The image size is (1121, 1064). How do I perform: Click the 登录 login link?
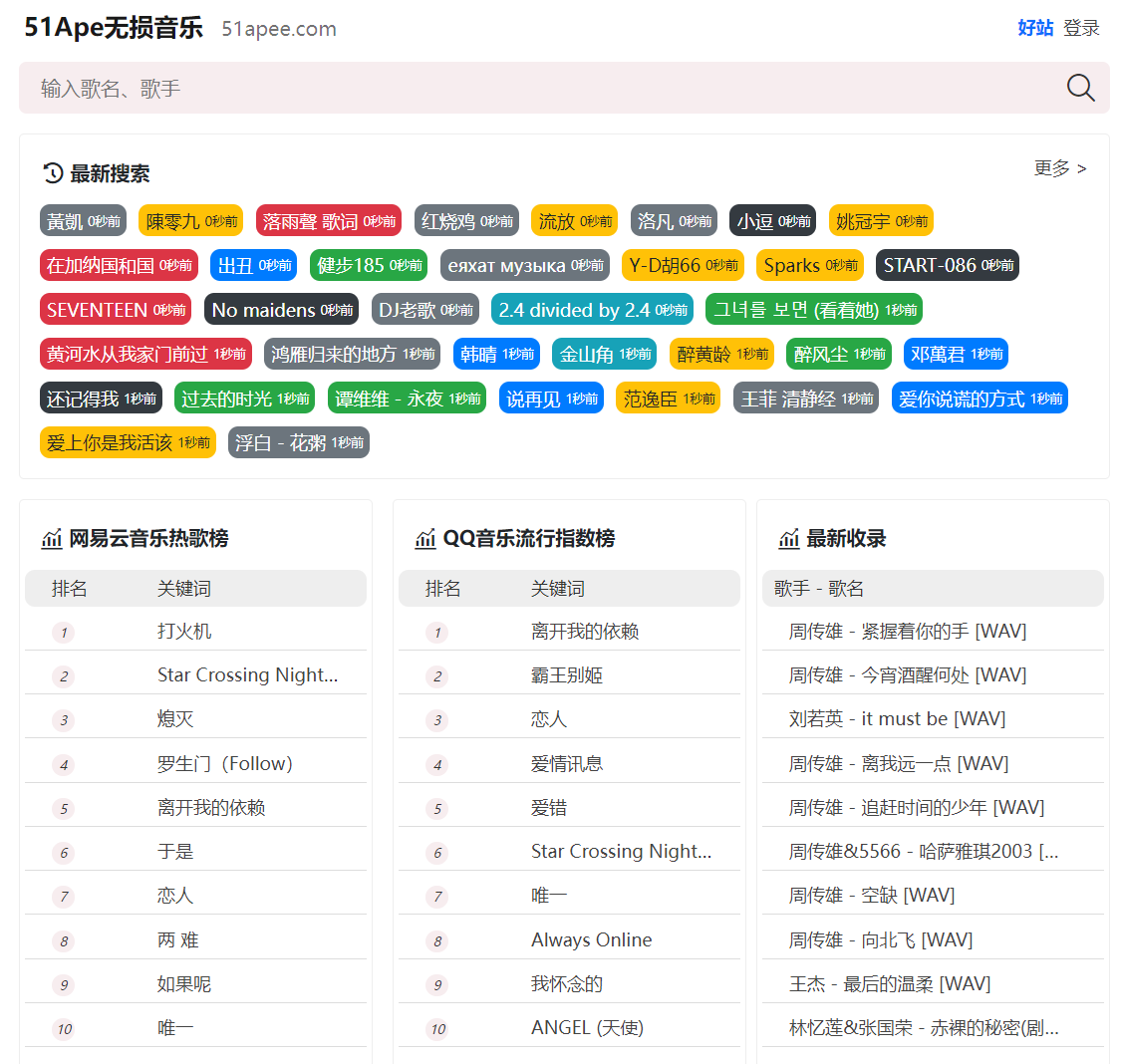coord(1081,28)
